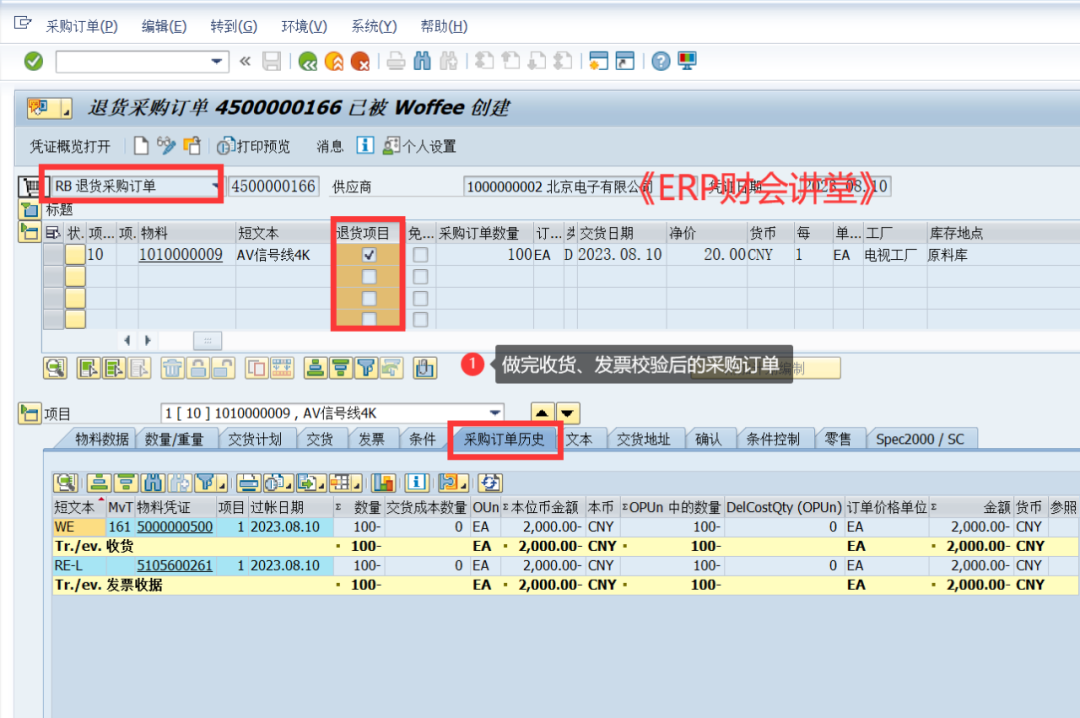Switch to the 发票 tab
Image resolution: width=1080 pixels, height=718 pixels.
pos(371,439)
